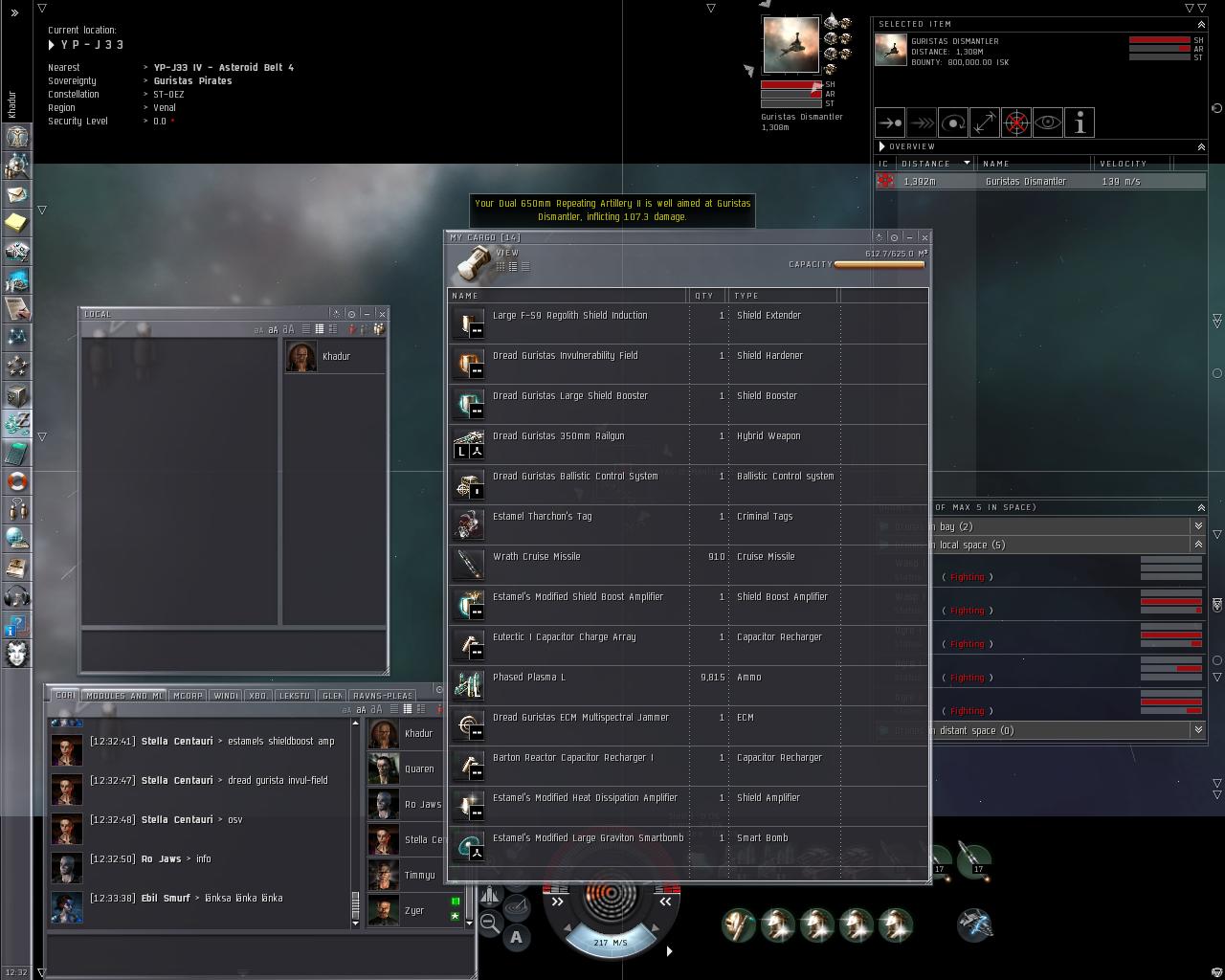
Task: Click the autopilot A button on HUD
Action: click(x=517, y=937)
